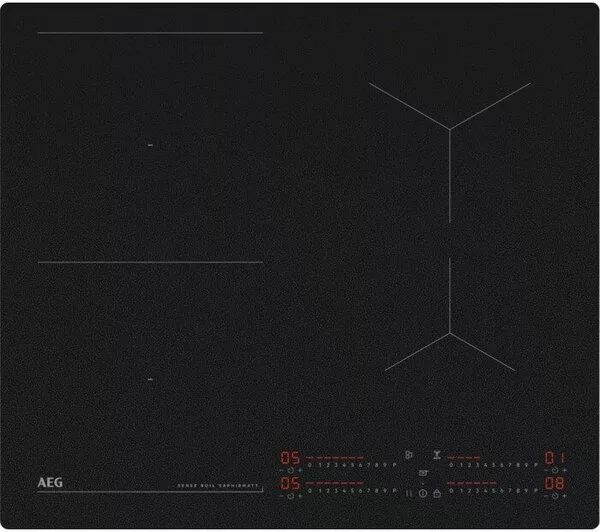This screenshot has height=532, width=600.
Task: Tap timer clock icon under the 01 display
Action: 555,470
